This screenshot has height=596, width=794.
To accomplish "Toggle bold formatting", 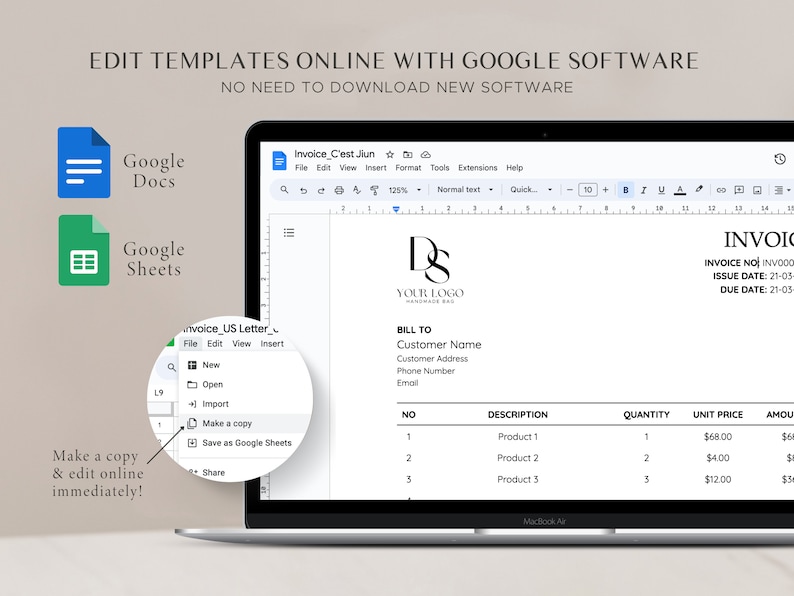I will point(625,190).
